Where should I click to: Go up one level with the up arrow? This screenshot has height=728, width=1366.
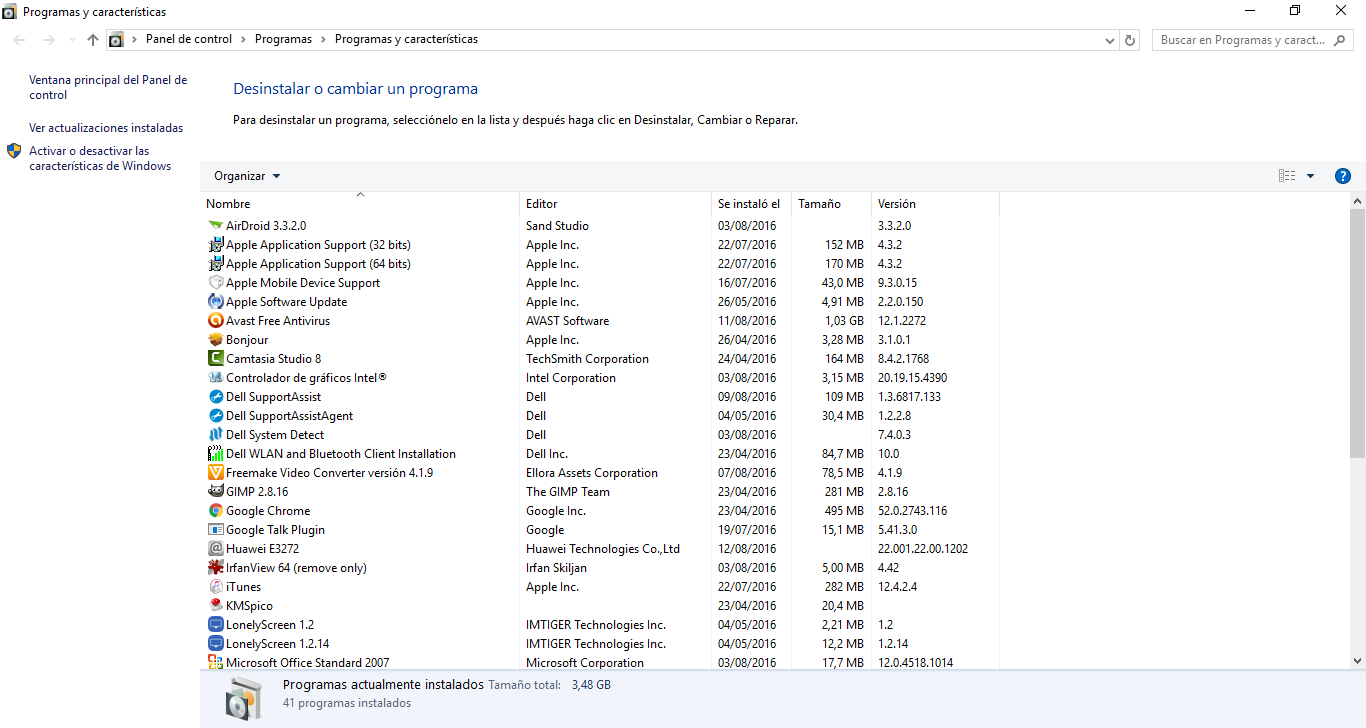[93, 40]
